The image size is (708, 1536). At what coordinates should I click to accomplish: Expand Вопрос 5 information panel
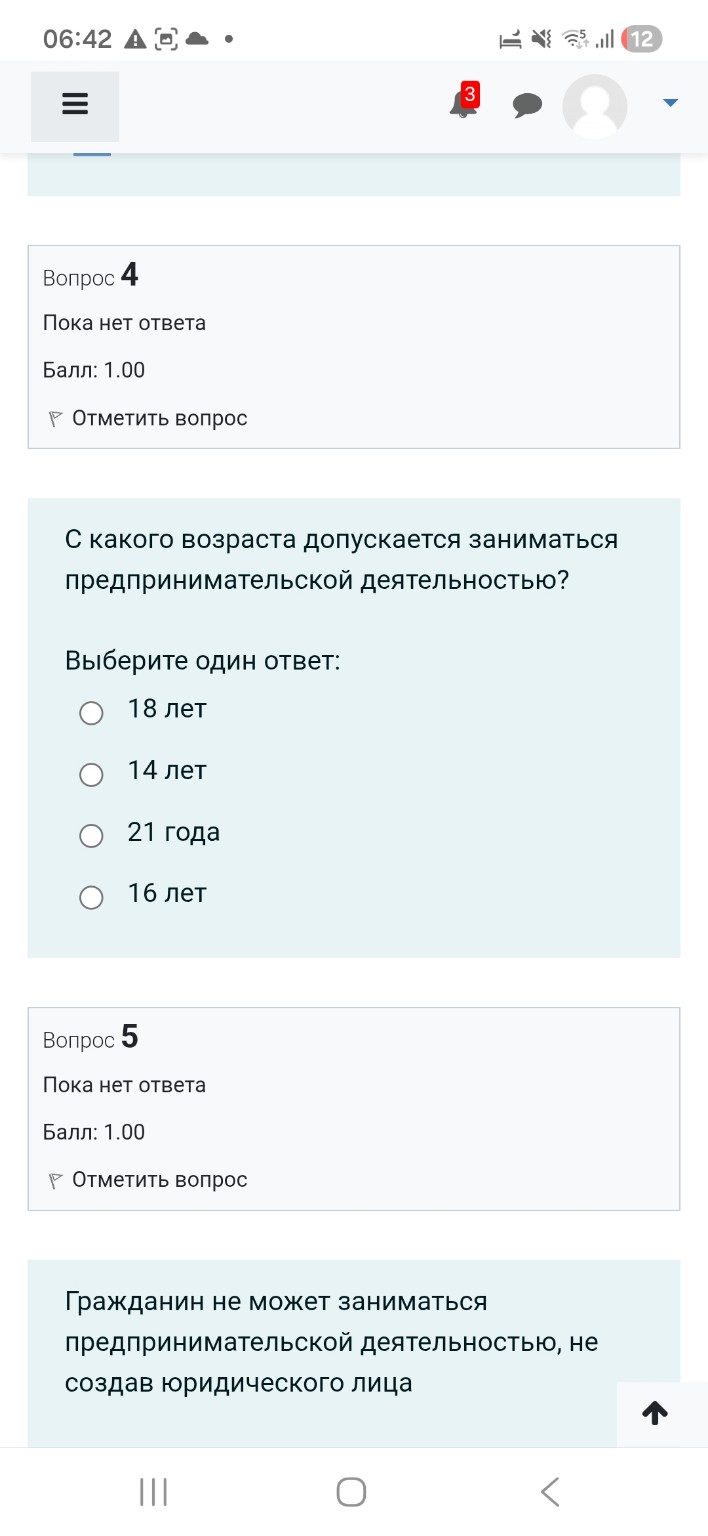[353, 1107]
